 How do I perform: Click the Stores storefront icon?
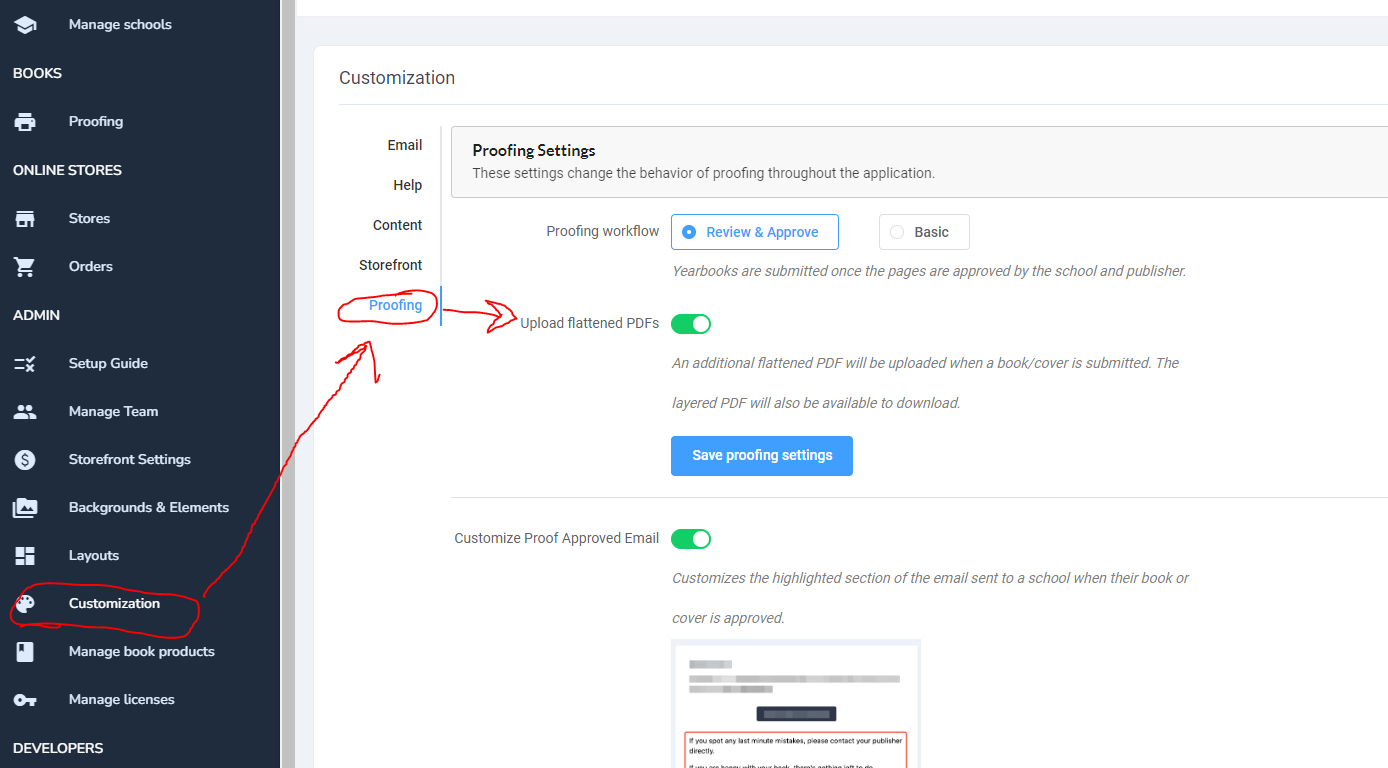tap(25, 219)
